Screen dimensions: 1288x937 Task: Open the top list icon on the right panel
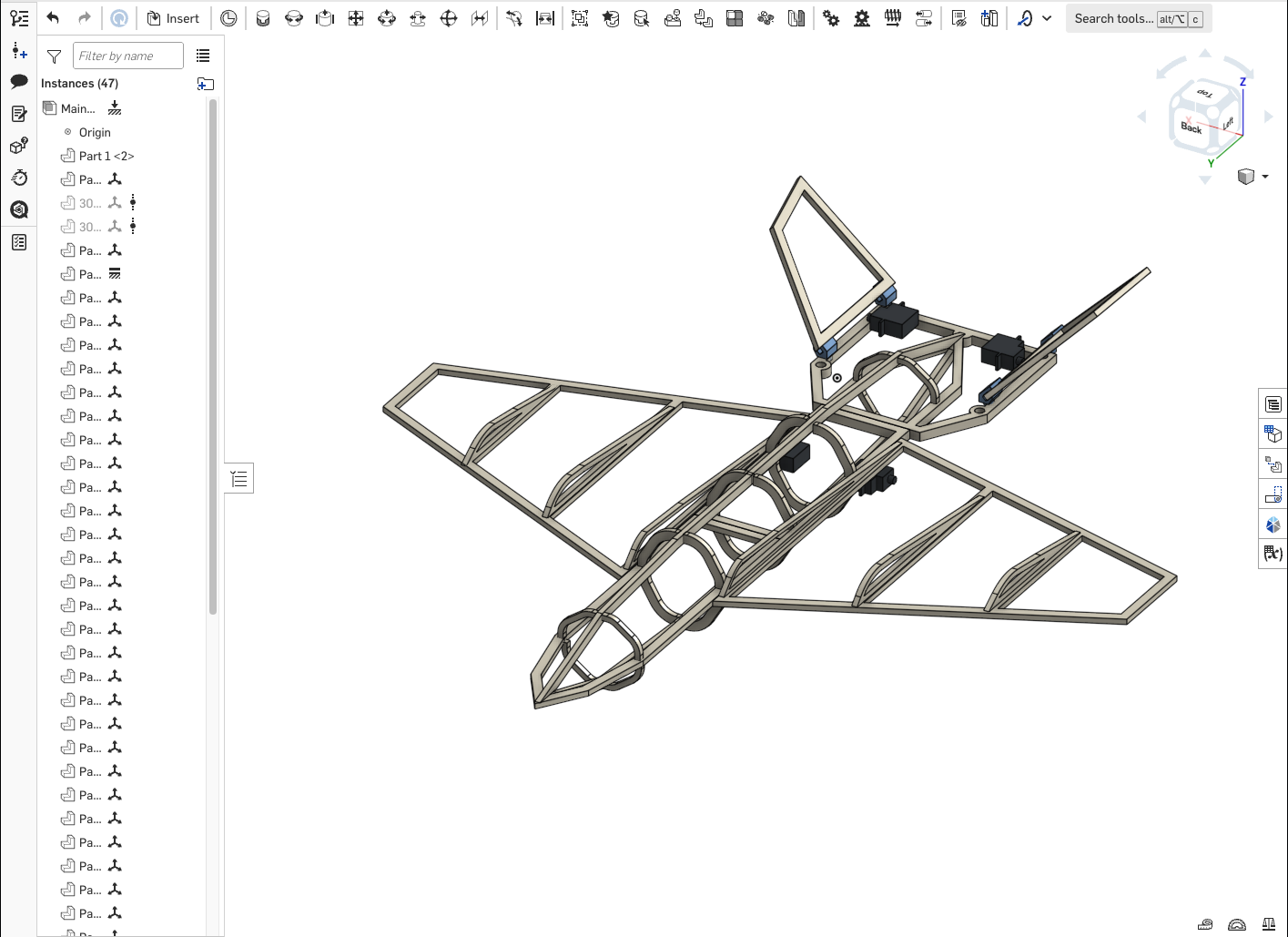(x=1273, y=404)
